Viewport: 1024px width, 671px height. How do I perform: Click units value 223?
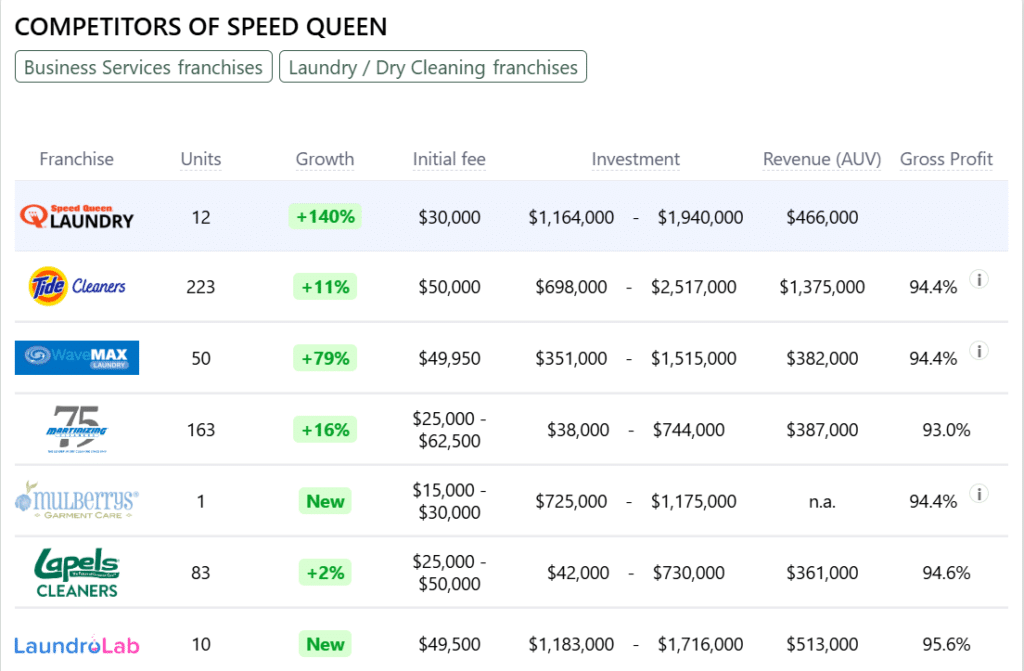[200, 287]
